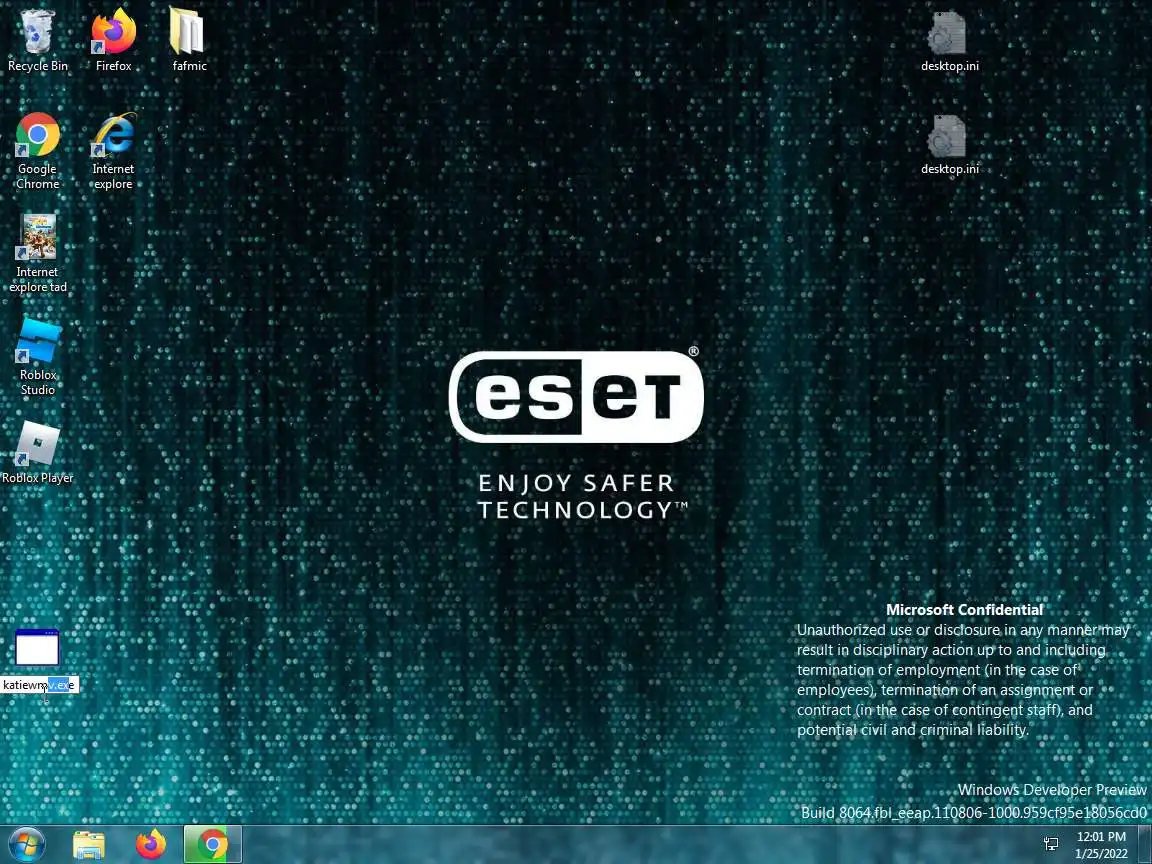Click the Show desktop strip beside the clock

click(x=1146, y=845)
